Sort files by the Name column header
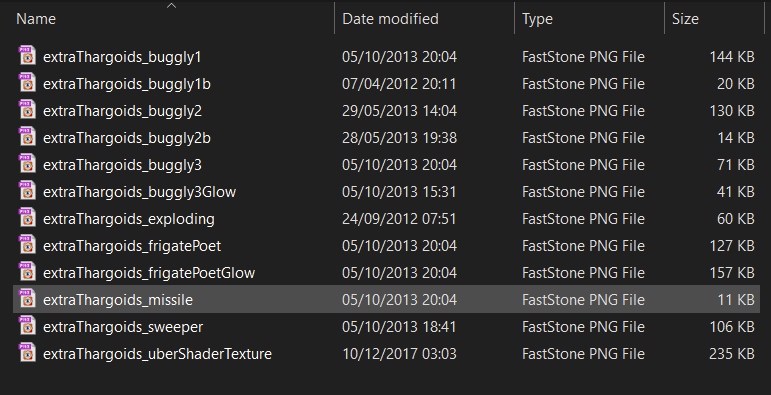This screenshot has width=771, height=395. tap(36, 19)
